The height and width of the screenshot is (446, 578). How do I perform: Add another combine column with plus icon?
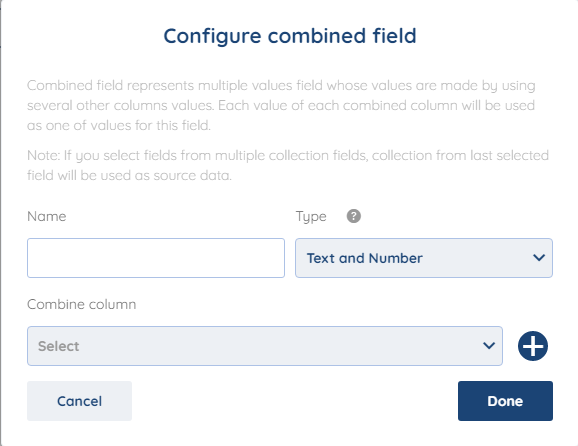[533, 346]
